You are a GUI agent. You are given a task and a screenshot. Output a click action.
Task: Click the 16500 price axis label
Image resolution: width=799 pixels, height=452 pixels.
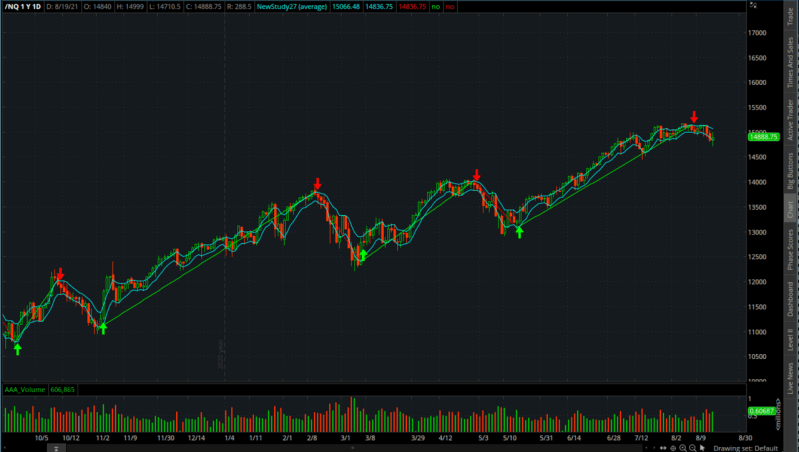[x=757, y=58]
